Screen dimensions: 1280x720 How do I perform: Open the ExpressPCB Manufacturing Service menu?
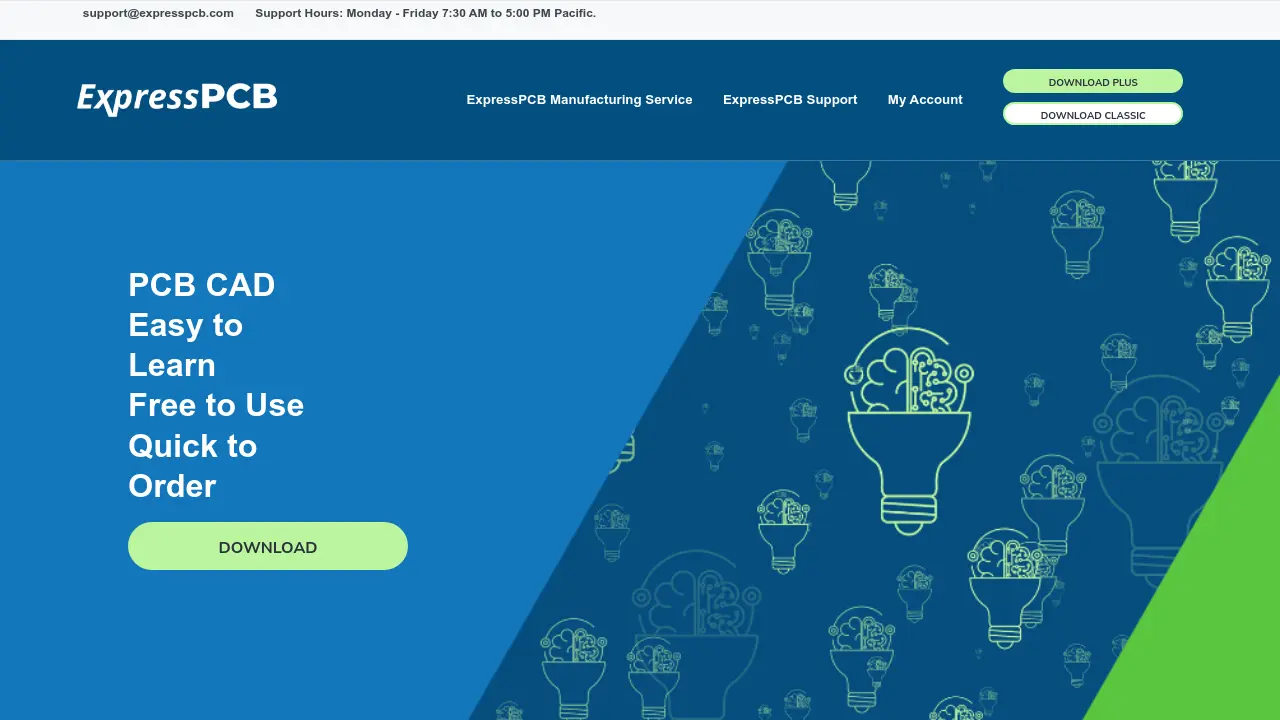pos(579,100)
